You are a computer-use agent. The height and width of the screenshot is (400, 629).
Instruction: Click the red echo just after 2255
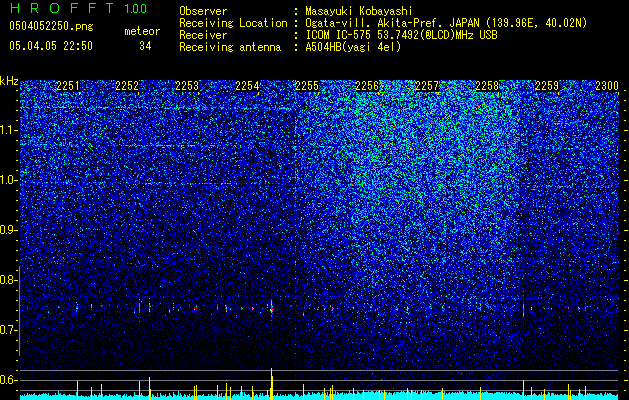[303, 313]
